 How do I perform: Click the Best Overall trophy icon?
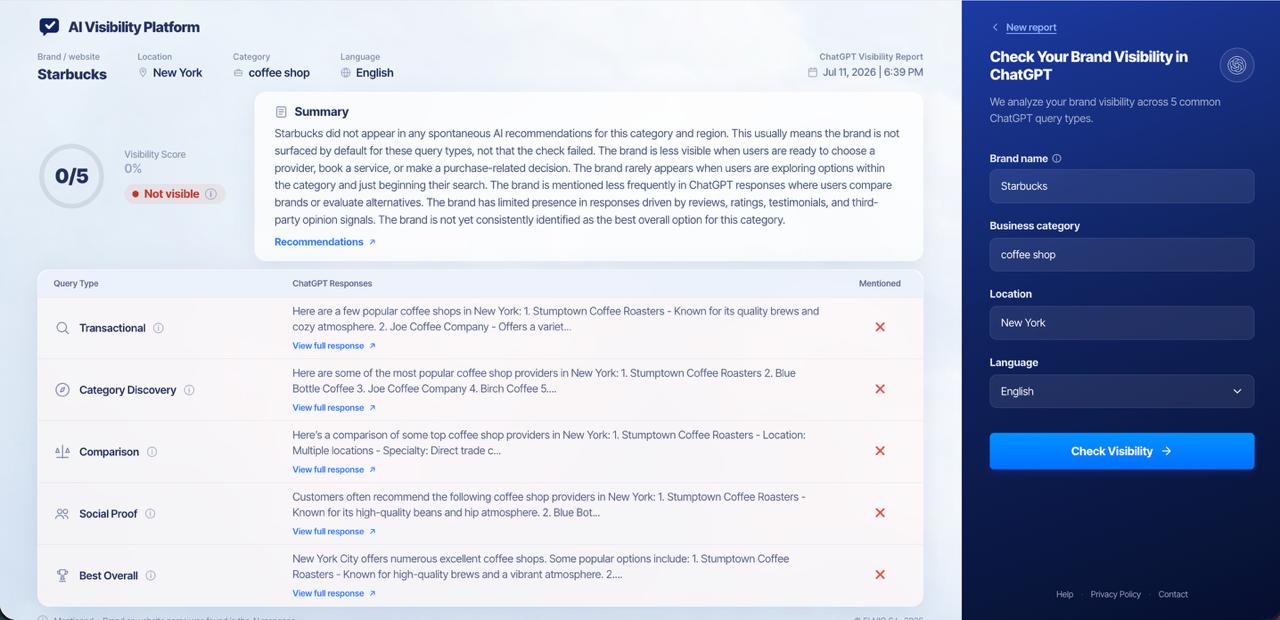(62, 576)
